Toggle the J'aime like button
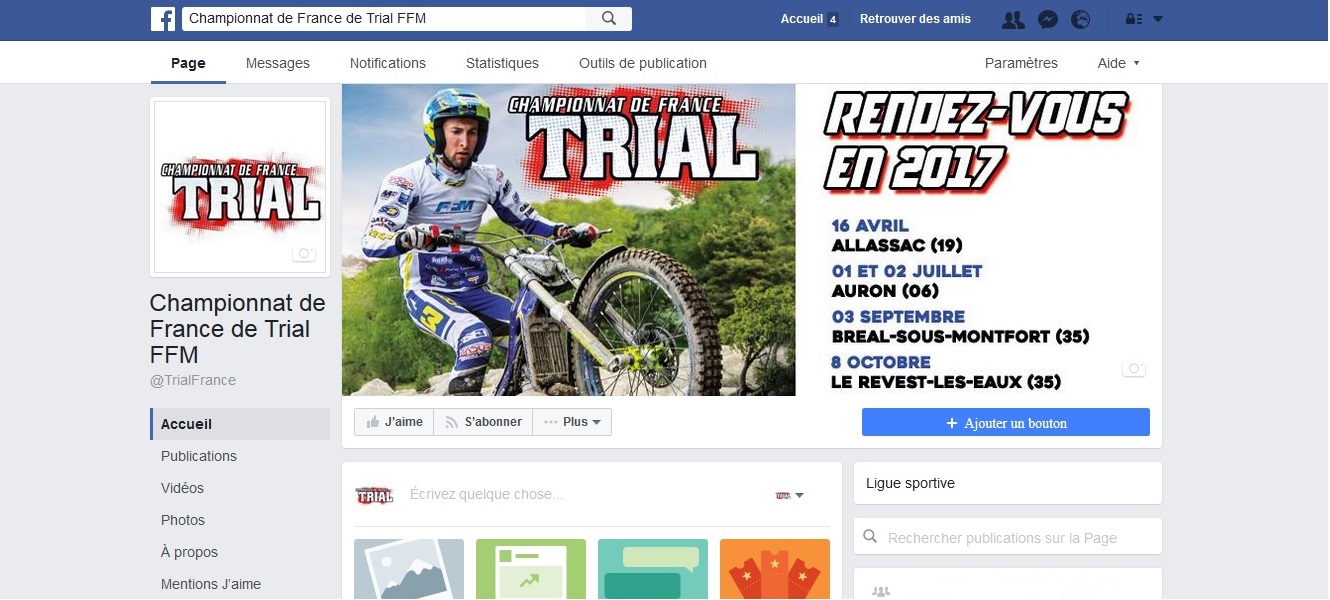This screenshot has width=1330, height=600. click(x=394, y=422)
